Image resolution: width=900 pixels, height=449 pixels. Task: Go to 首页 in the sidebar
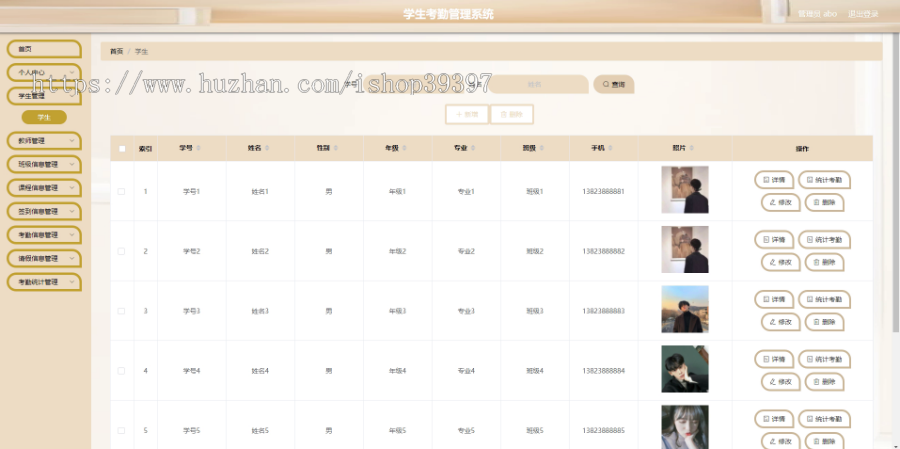tap(44, 49)
